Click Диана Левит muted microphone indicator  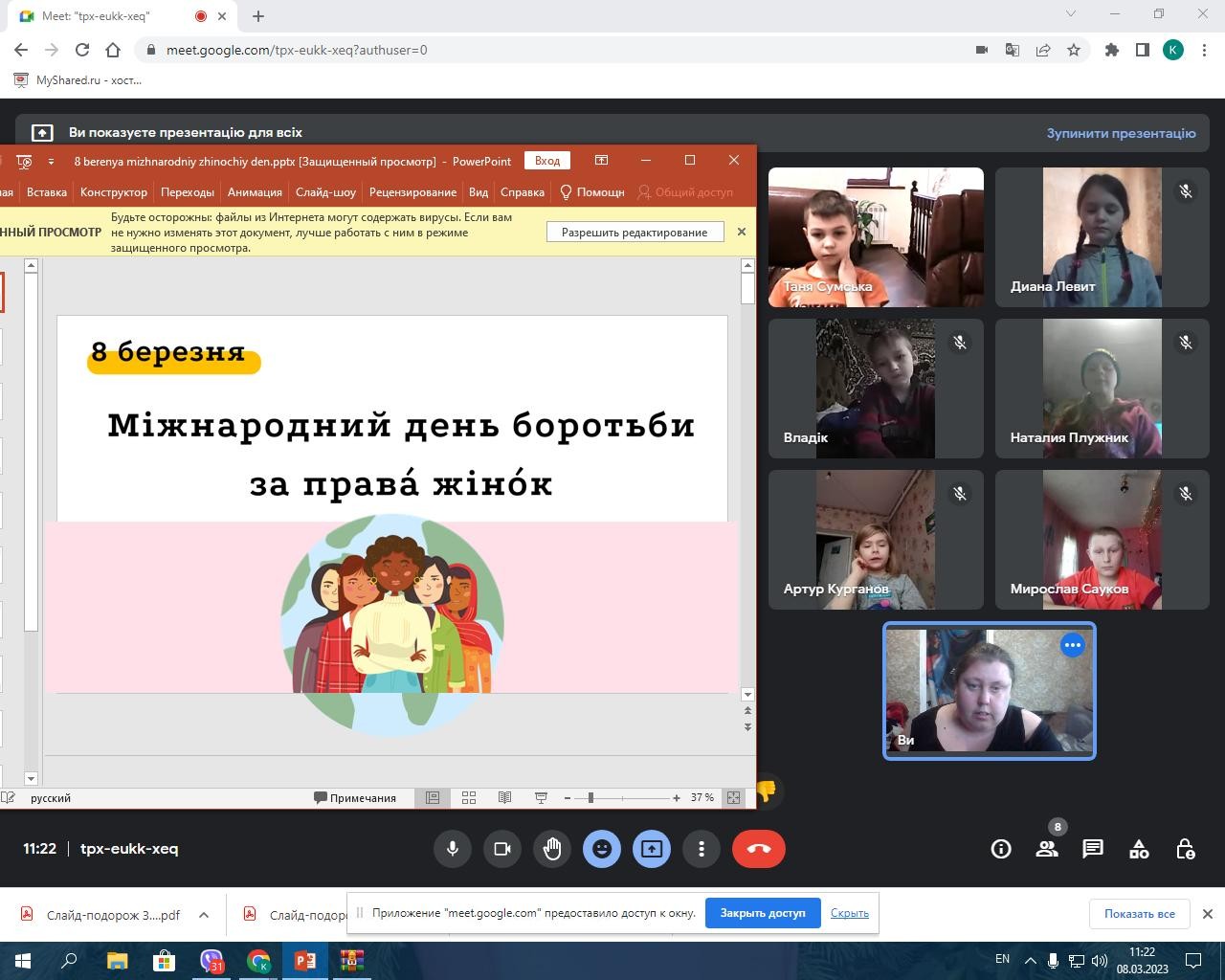pyautogui.click(x=1186, y=191)
